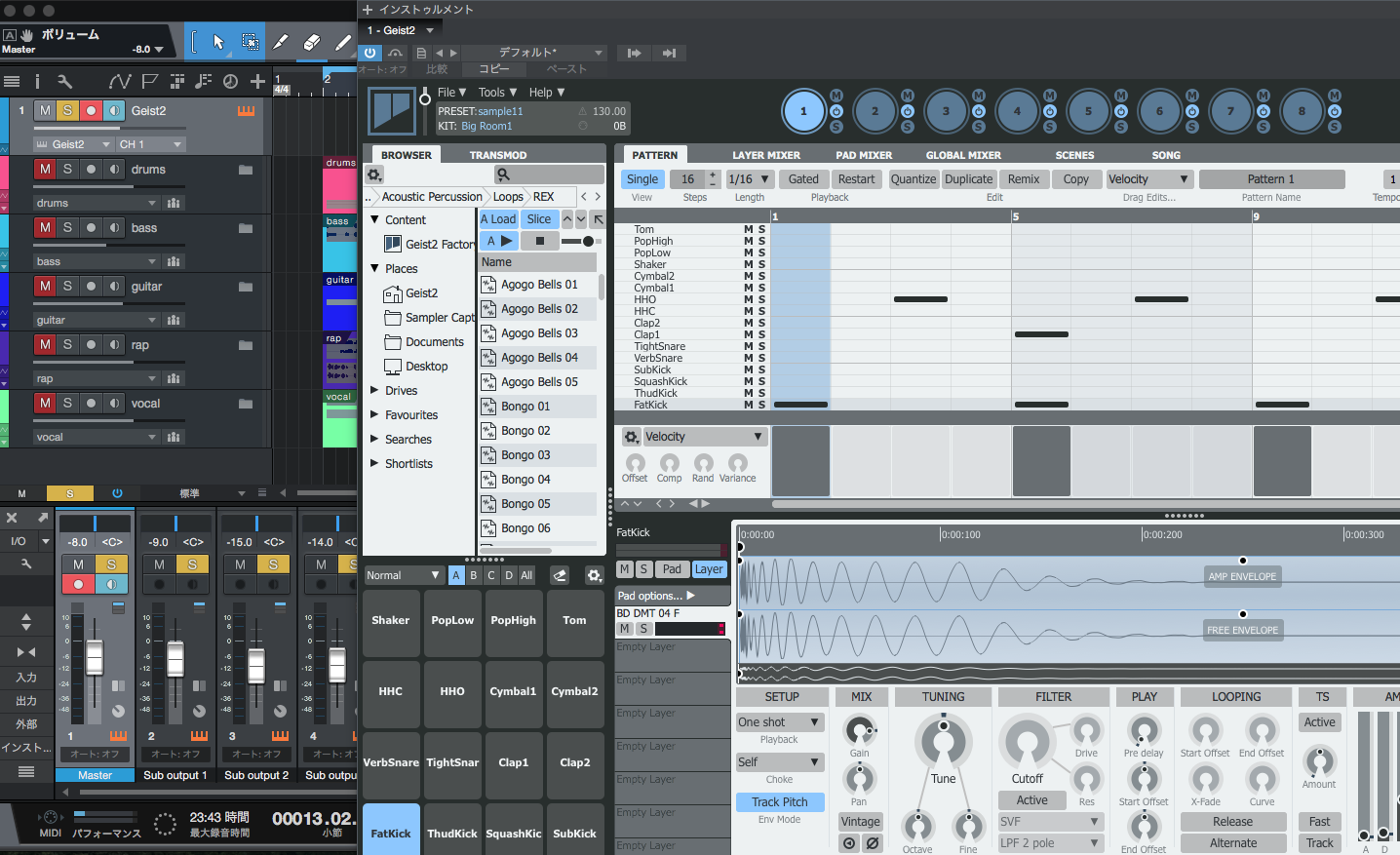Screen dimensions: 1400x855
Task: Open the drums track folder icon
Action: (x=246, y=170)
